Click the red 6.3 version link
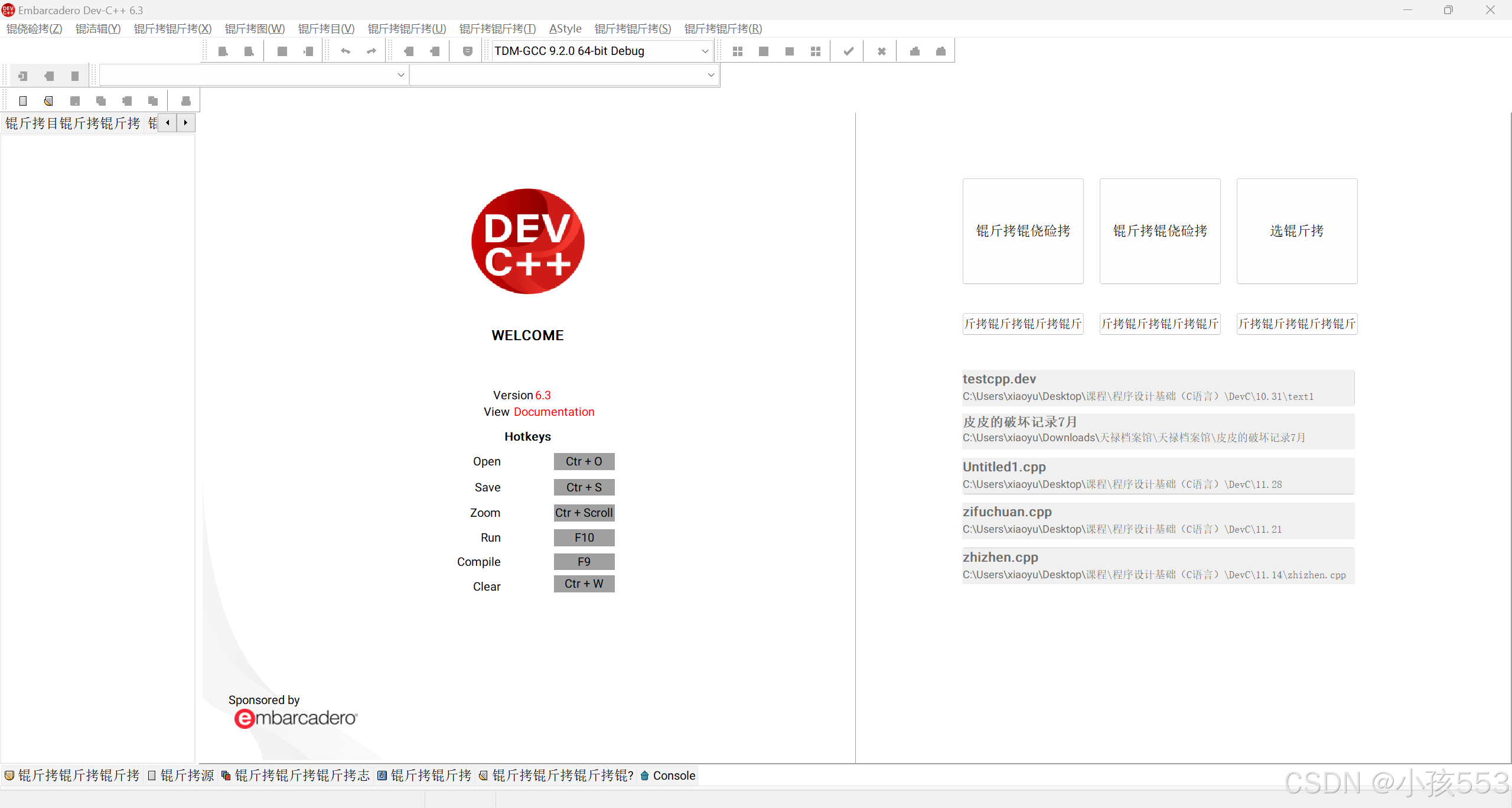The width and height of the screenshot is (1512, 808). click(x=543, y=395)
